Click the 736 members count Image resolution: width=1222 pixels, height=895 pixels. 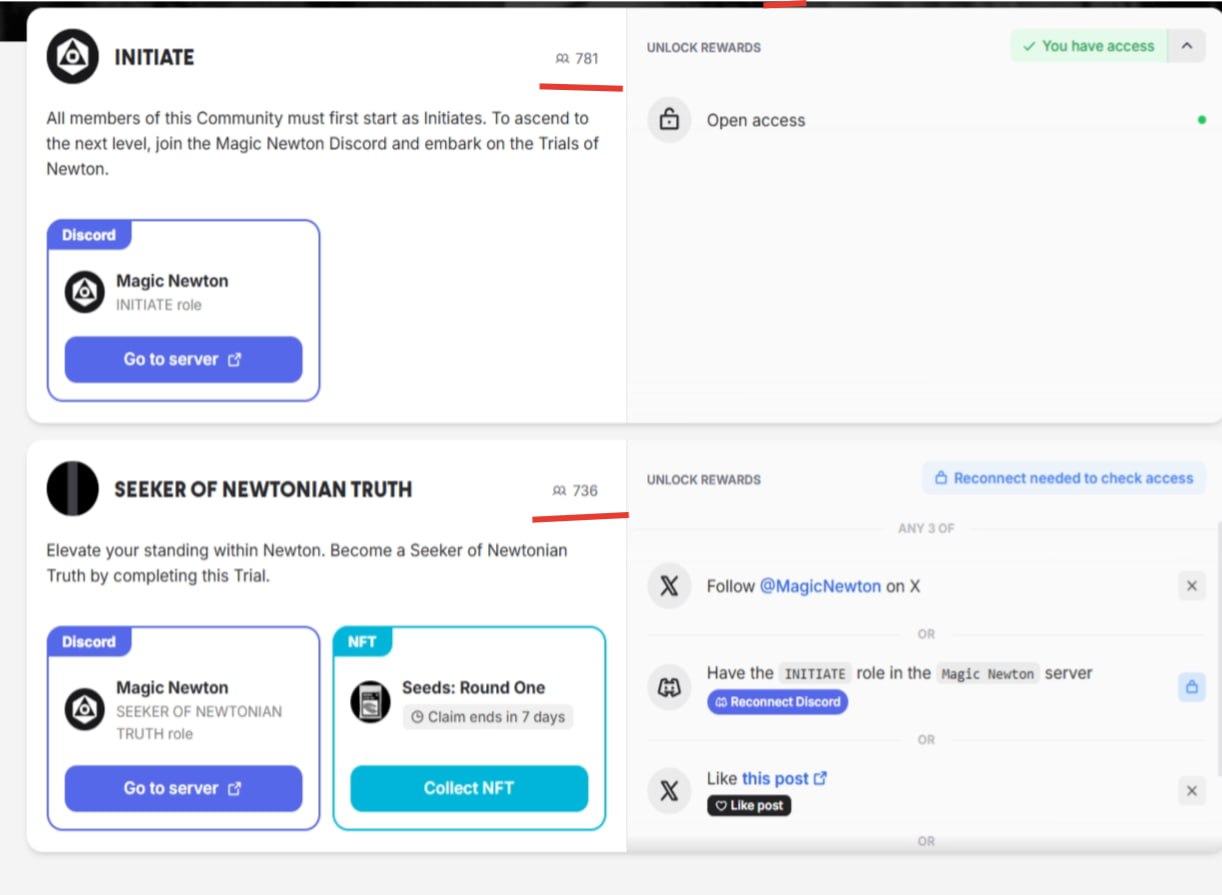(585, 491)
